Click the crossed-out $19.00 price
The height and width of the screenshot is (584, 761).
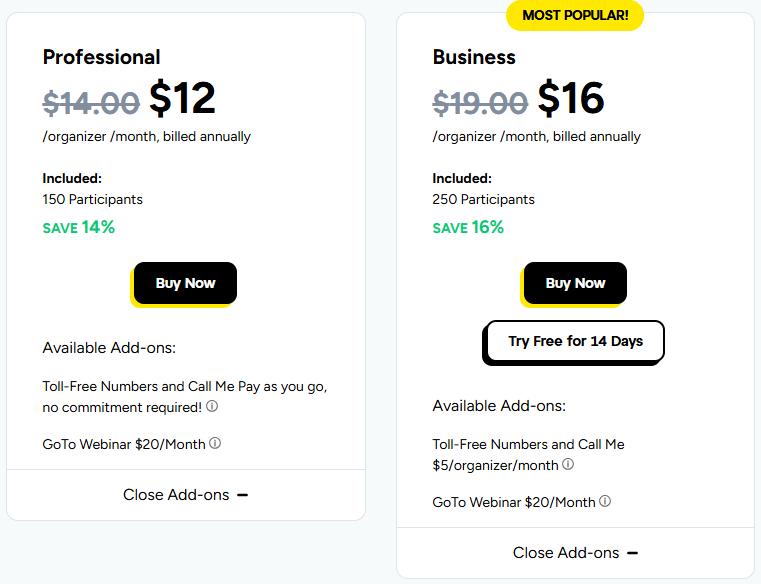tap(480, 102)
